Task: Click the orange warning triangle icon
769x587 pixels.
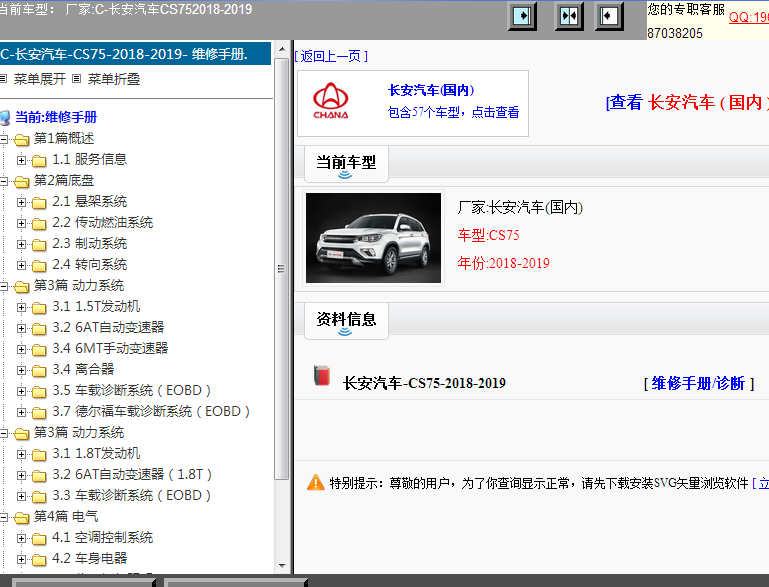Action: (x=315, y=483)
